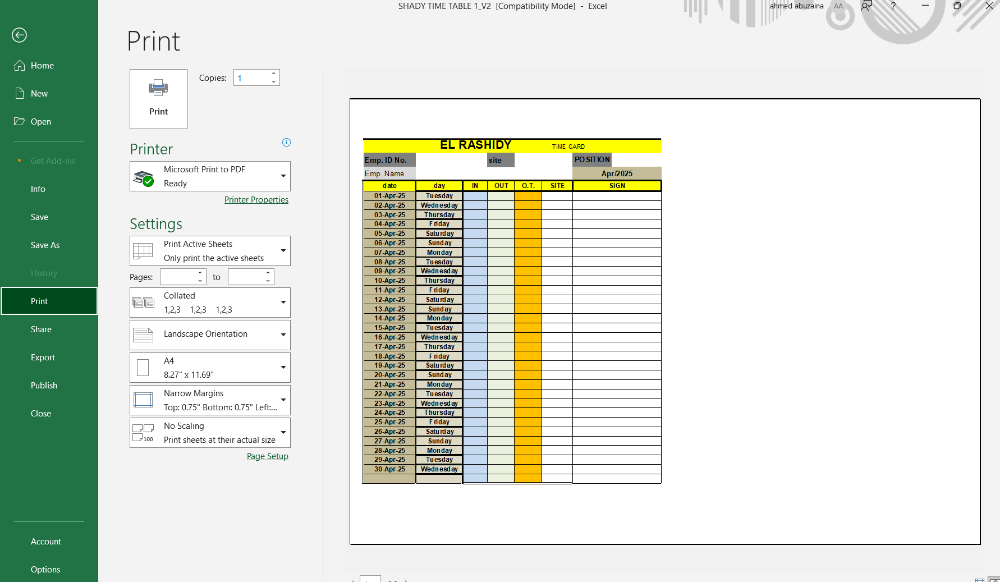The height and width of the screenshot is (582, 1000).
Task: Click the large Print button with printer icon
Action: point(158,98)
